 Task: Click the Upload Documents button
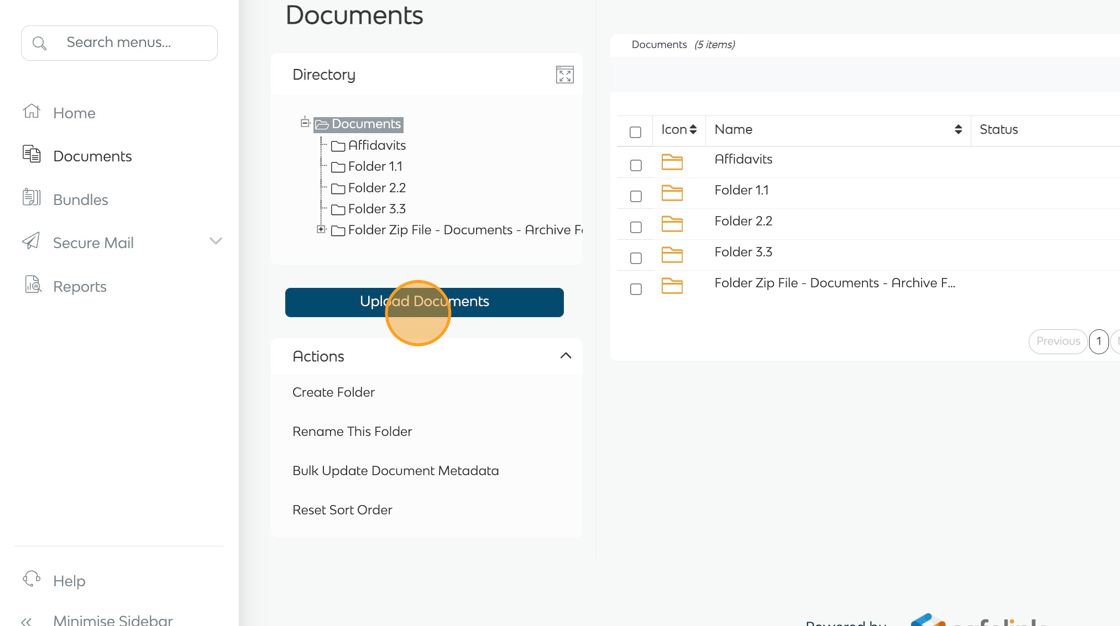coord(424,302)
